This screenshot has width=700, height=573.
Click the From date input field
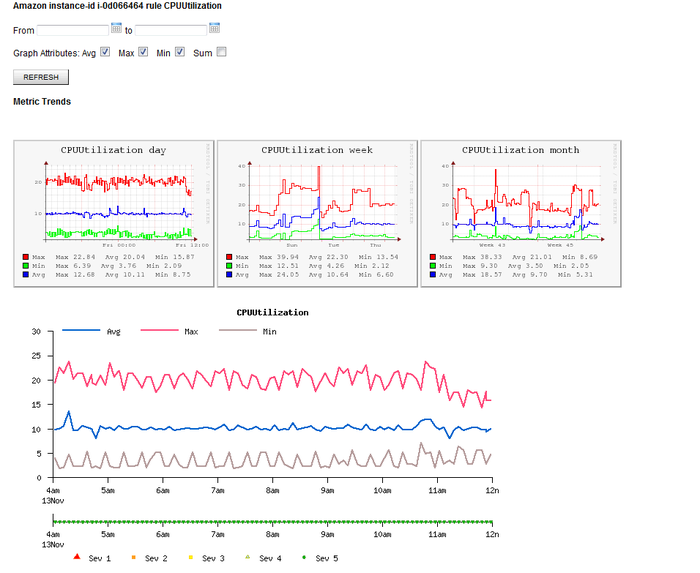point(73,30)
